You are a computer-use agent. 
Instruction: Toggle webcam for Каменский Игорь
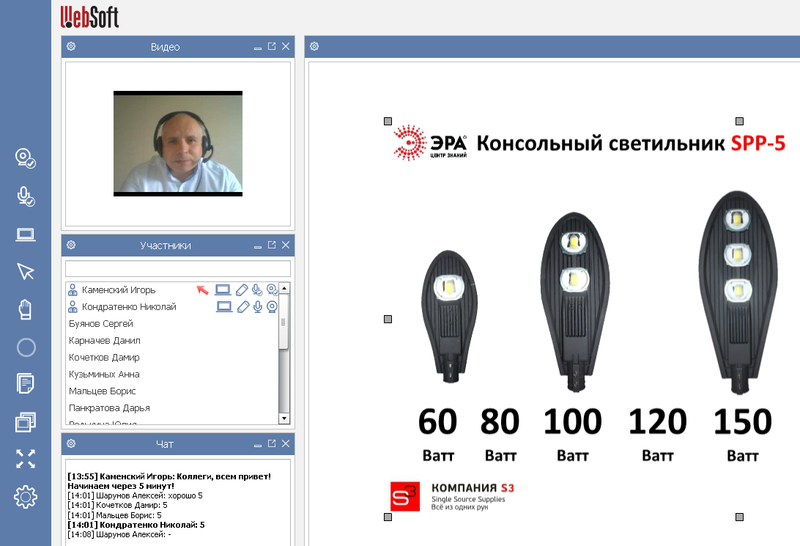(x=272, y=290)
